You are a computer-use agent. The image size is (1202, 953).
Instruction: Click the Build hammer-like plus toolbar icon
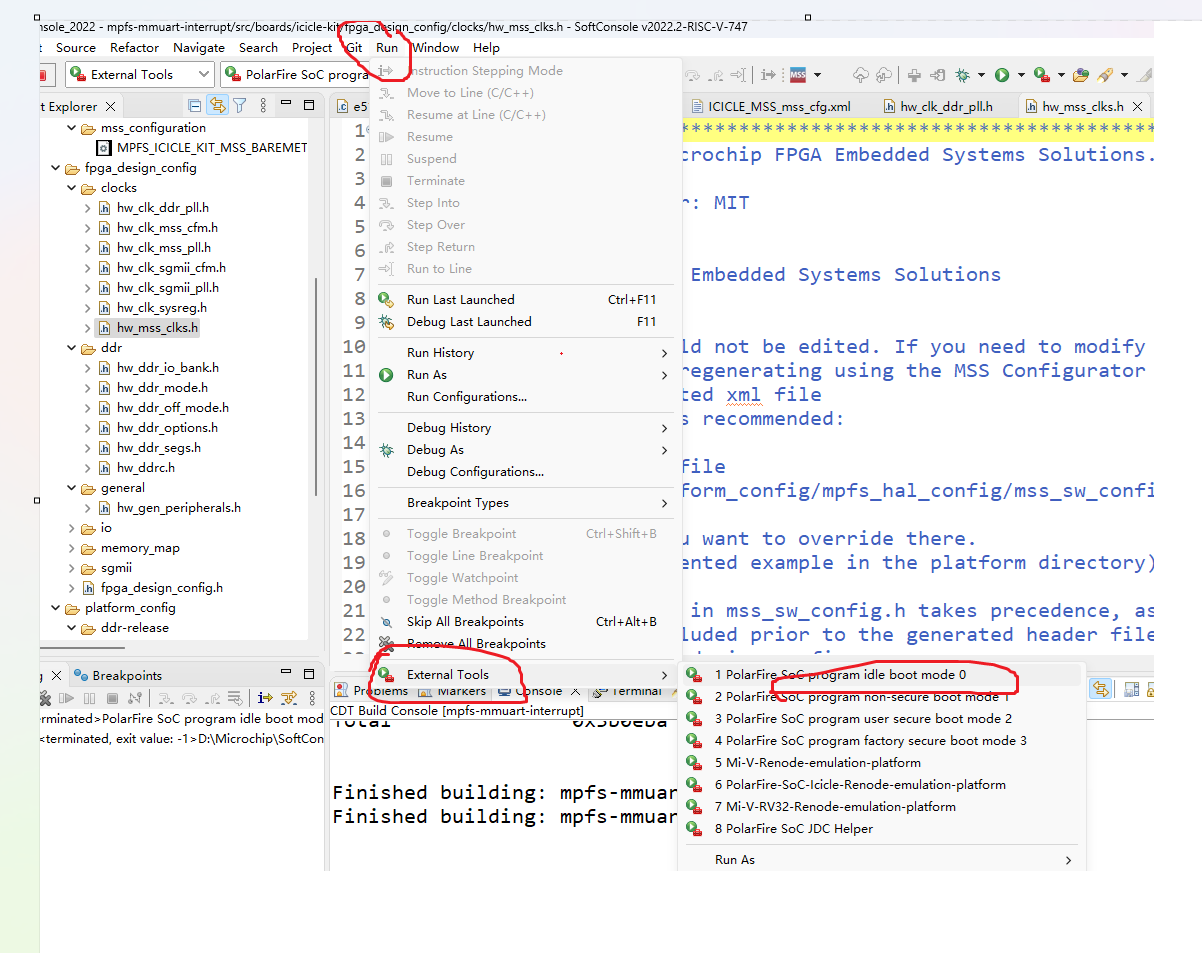pyautogui.click(x=914, y=75)
